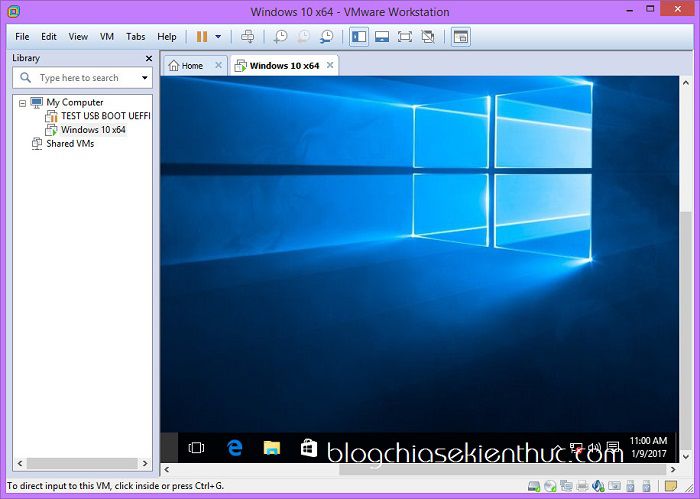Toggle the thumbnail bar view
Screen dimensions: 700x499
click(382, 37)
